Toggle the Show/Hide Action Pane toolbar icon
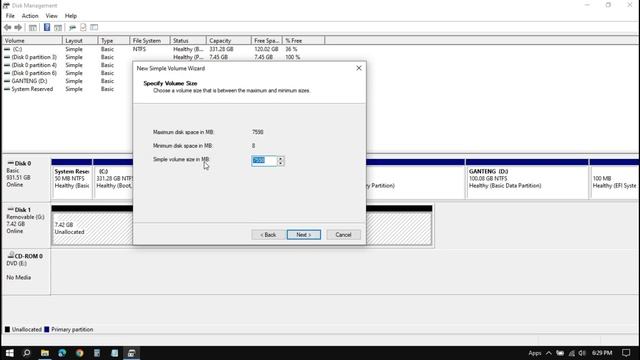The height and width of the screenshot is (360, 640). (58, 27)
